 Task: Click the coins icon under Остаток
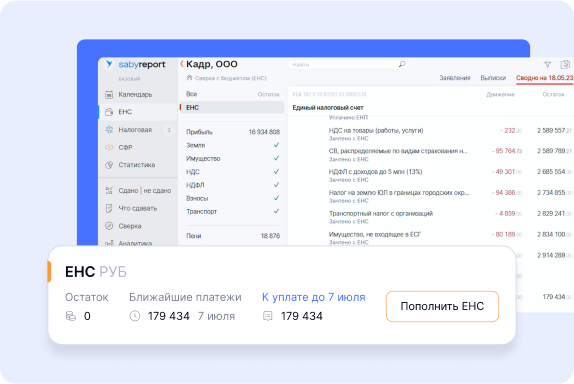click(71, 316)
